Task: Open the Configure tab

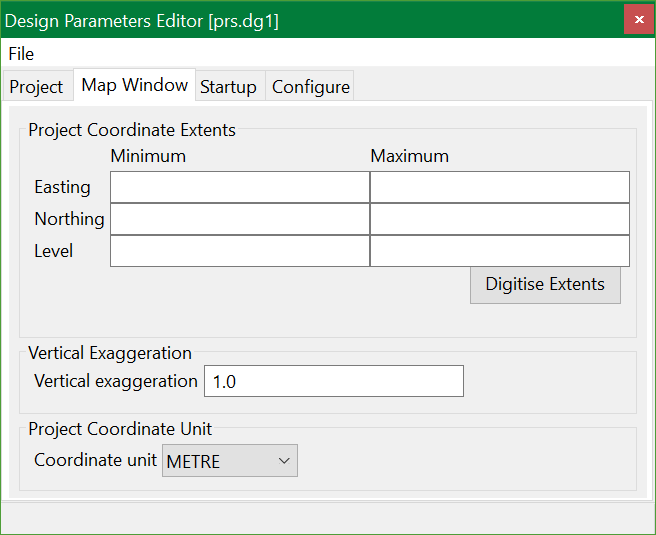Action: point(311,87)
